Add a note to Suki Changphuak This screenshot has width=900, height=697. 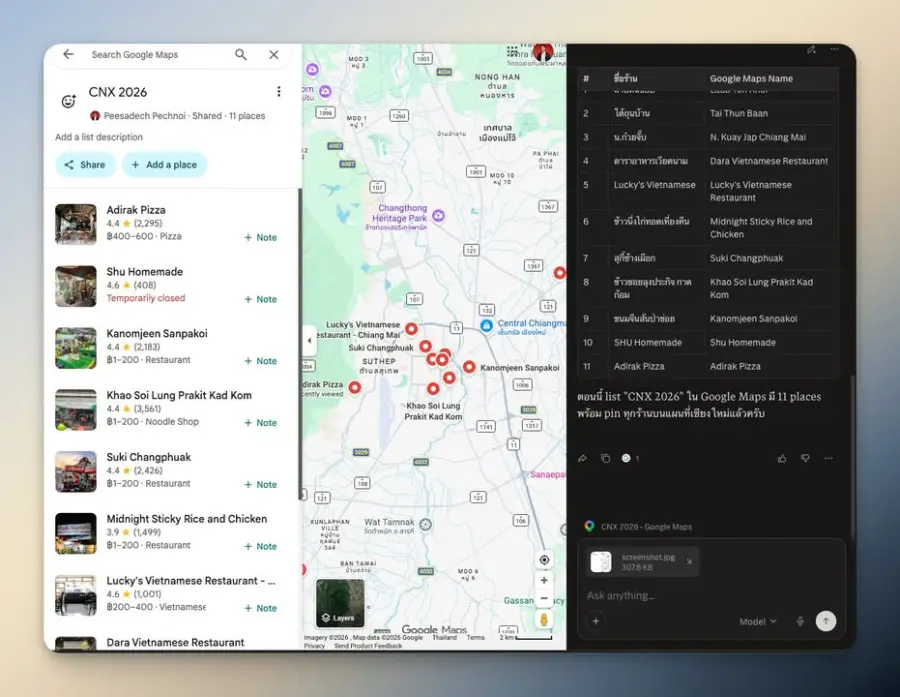coord(261,485)
